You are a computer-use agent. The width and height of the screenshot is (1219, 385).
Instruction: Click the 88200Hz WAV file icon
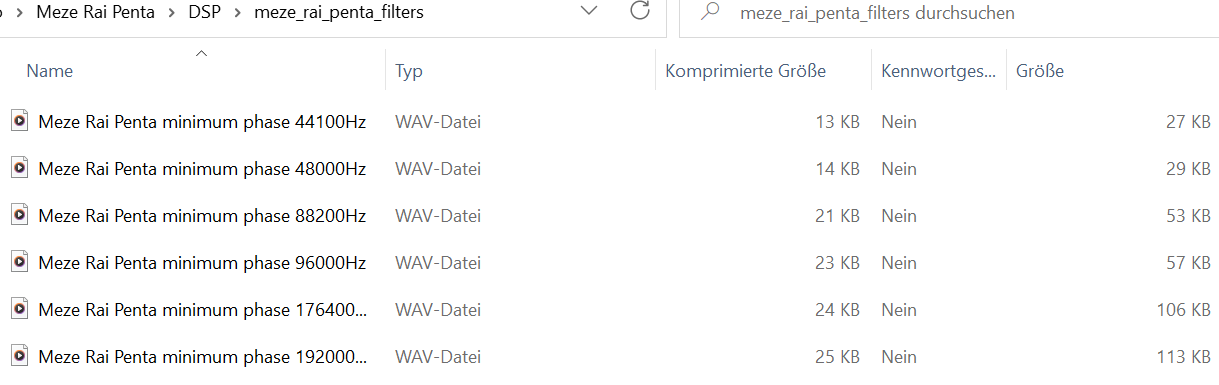click(x=19, y=215)
